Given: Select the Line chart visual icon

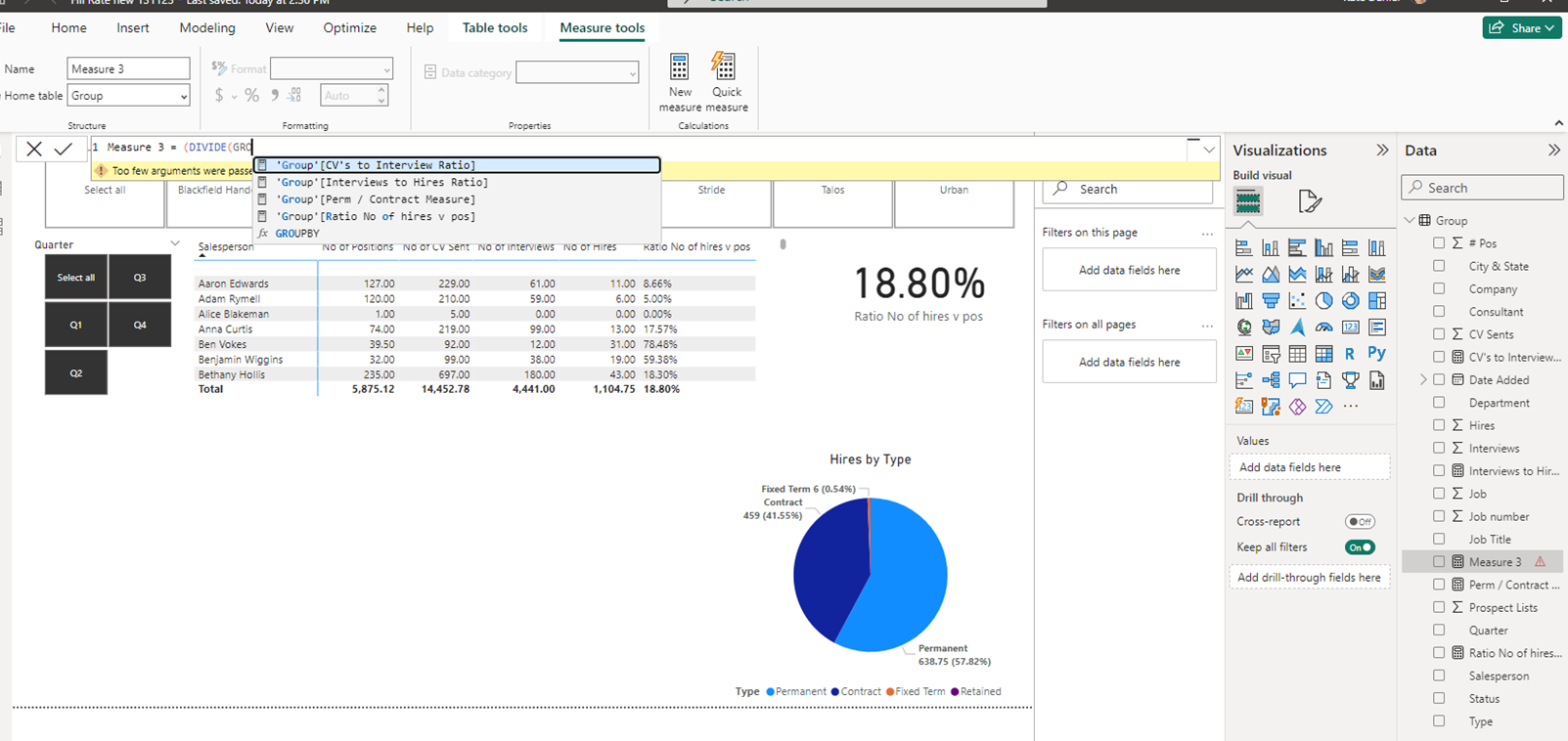Looking at the screenshot, I should (1244, 274).
